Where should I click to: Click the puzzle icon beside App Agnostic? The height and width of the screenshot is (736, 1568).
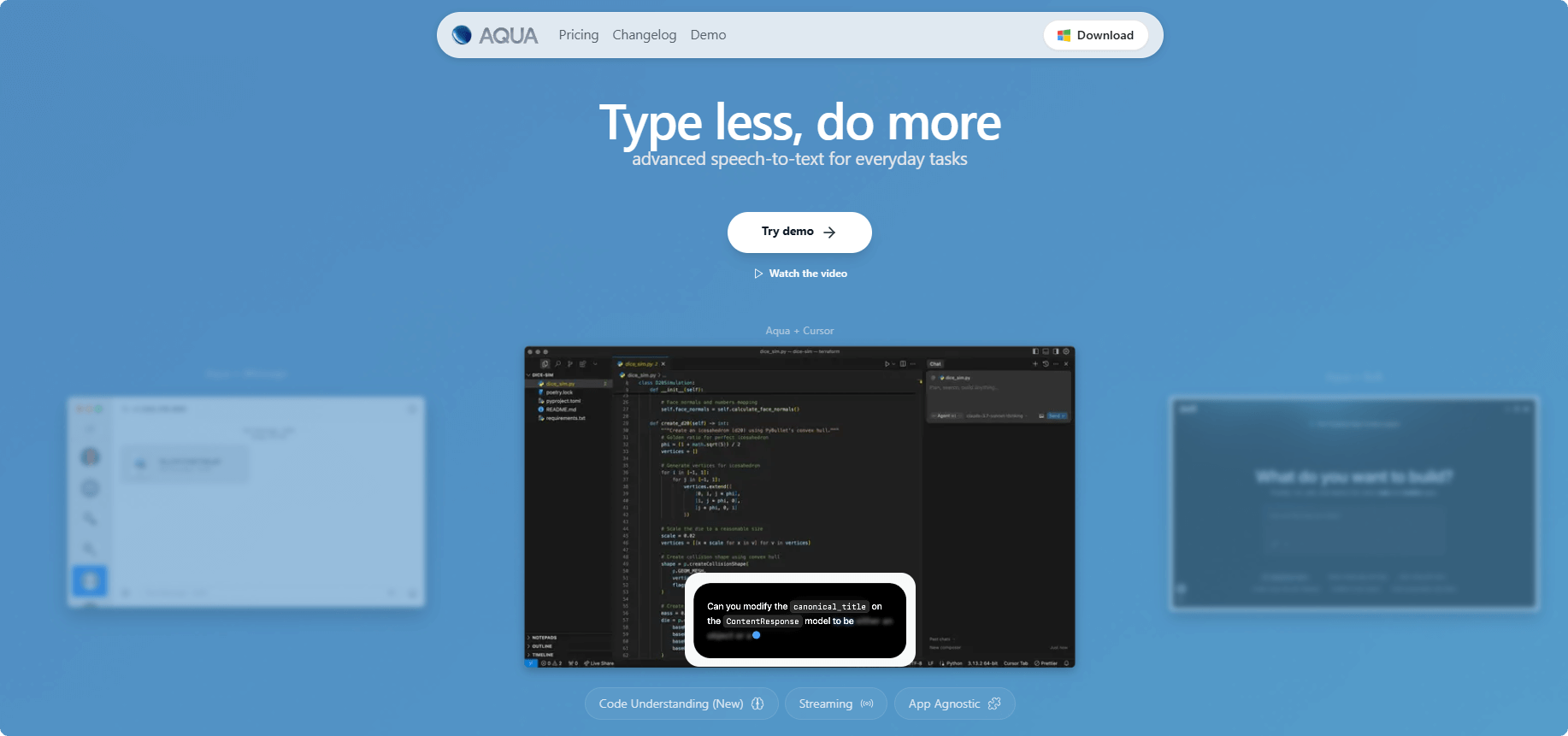pos(994,704)
